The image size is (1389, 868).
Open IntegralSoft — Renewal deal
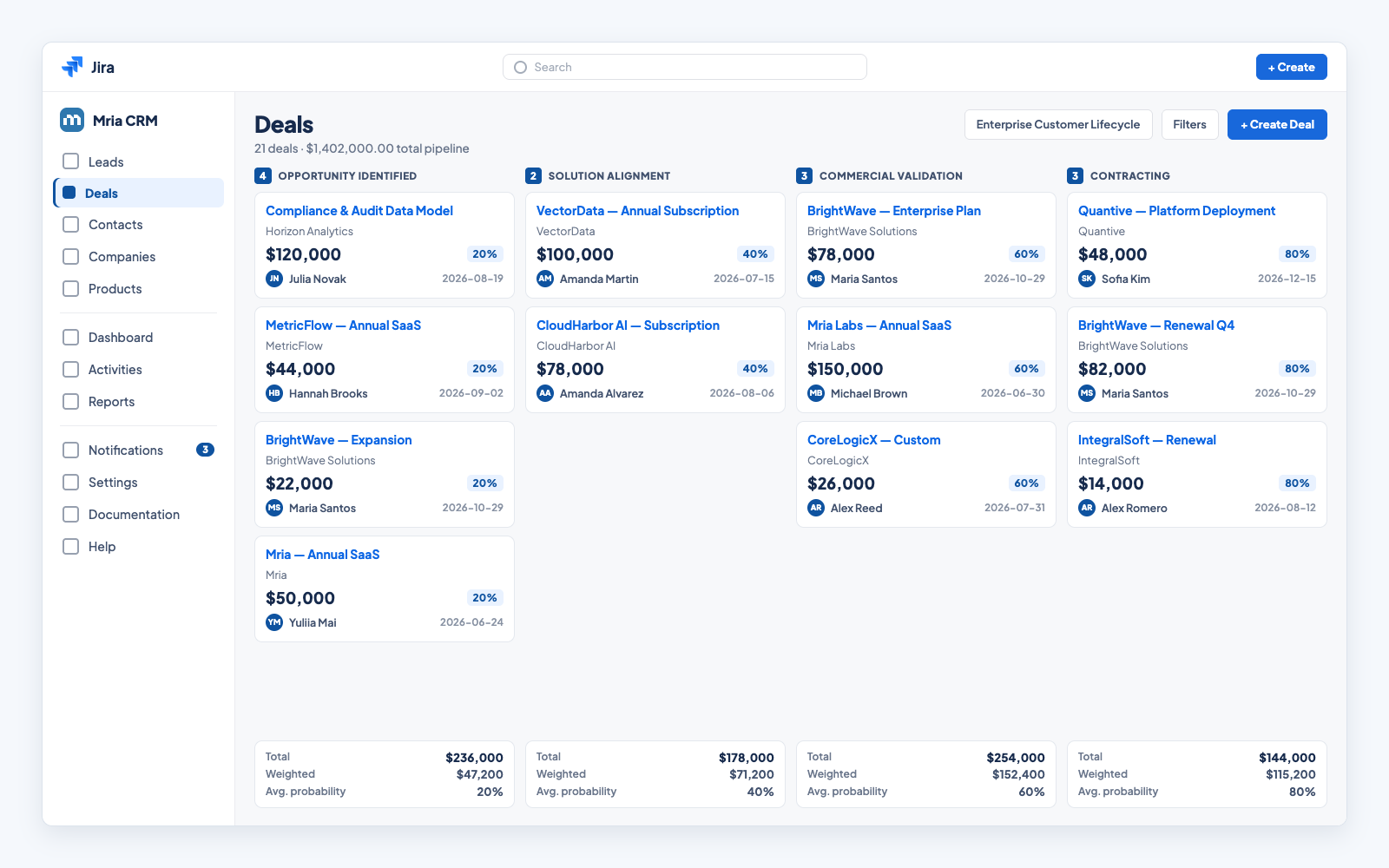(1147, 440)
